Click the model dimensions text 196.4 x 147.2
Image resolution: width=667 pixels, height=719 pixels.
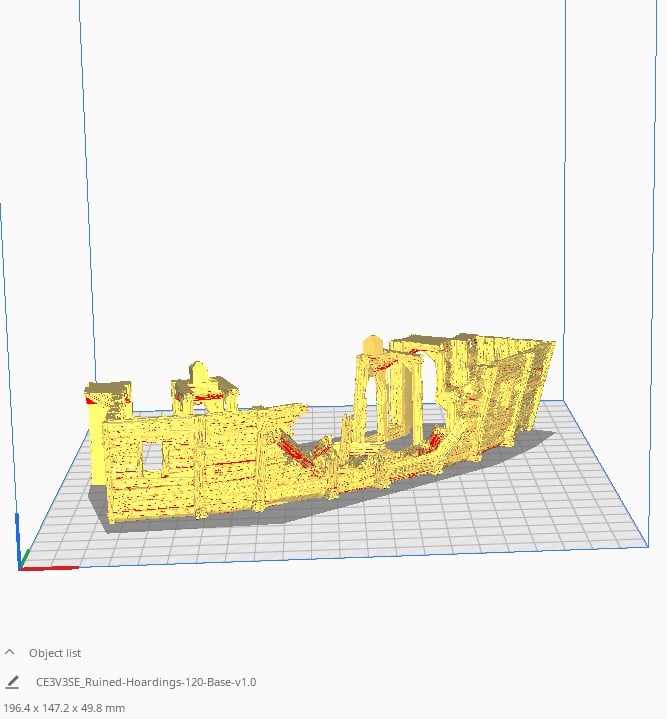[64, 708]
